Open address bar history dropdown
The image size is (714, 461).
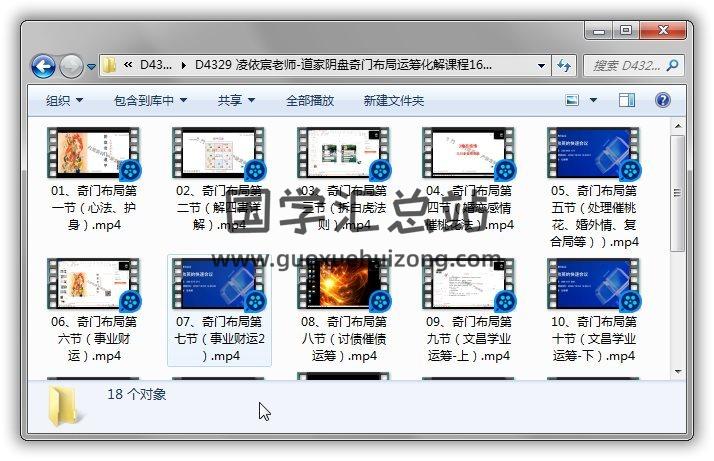(541, 66)
